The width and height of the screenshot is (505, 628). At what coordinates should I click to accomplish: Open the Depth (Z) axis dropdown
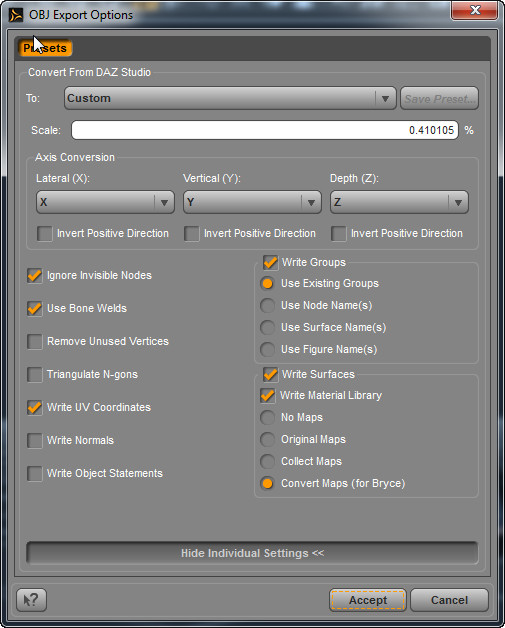(x=399, y=202)
